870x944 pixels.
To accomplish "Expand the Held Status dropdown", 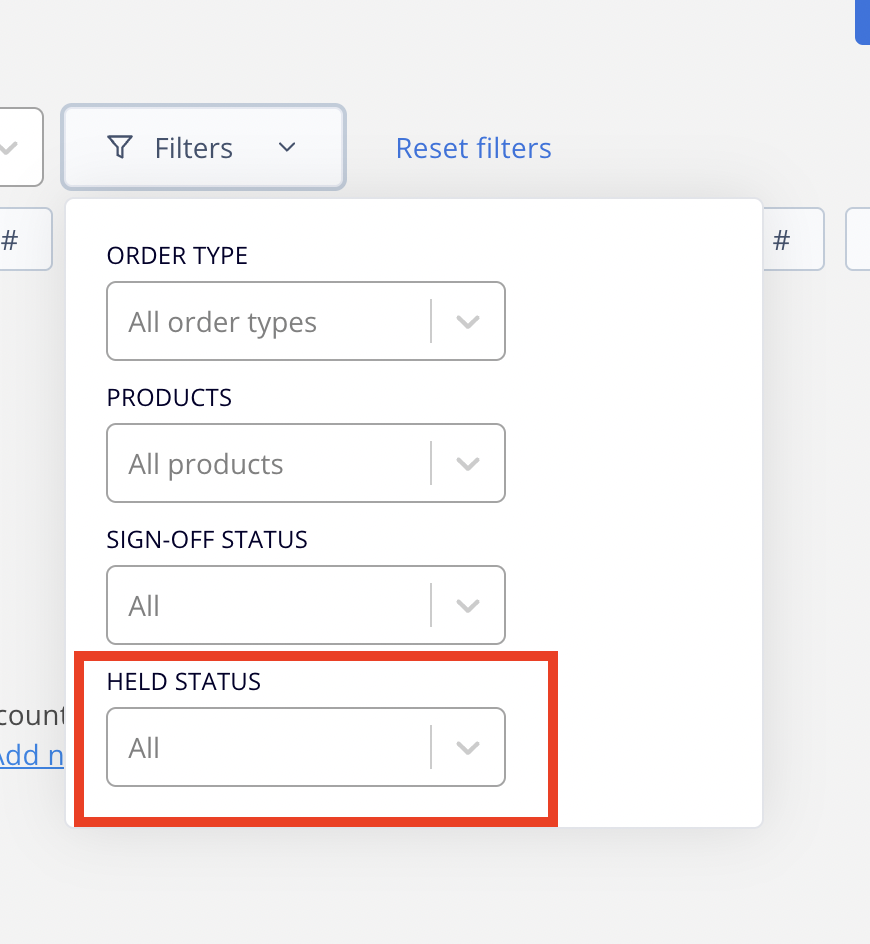I will pyautogui.click(x=306, y=748).
